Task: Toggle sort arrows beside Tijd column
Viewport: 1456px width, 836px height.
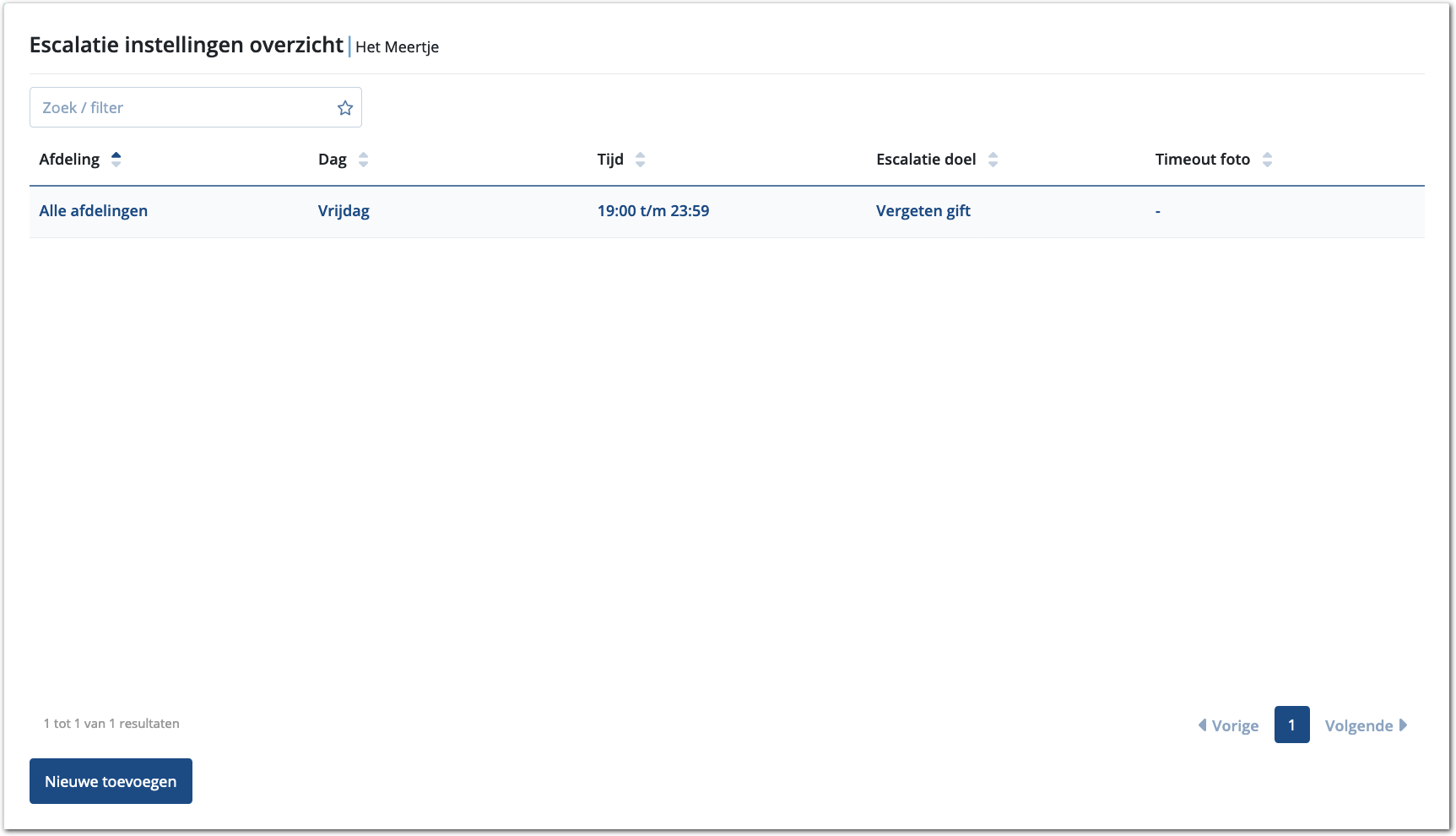Action: click(x=640, y=160)
